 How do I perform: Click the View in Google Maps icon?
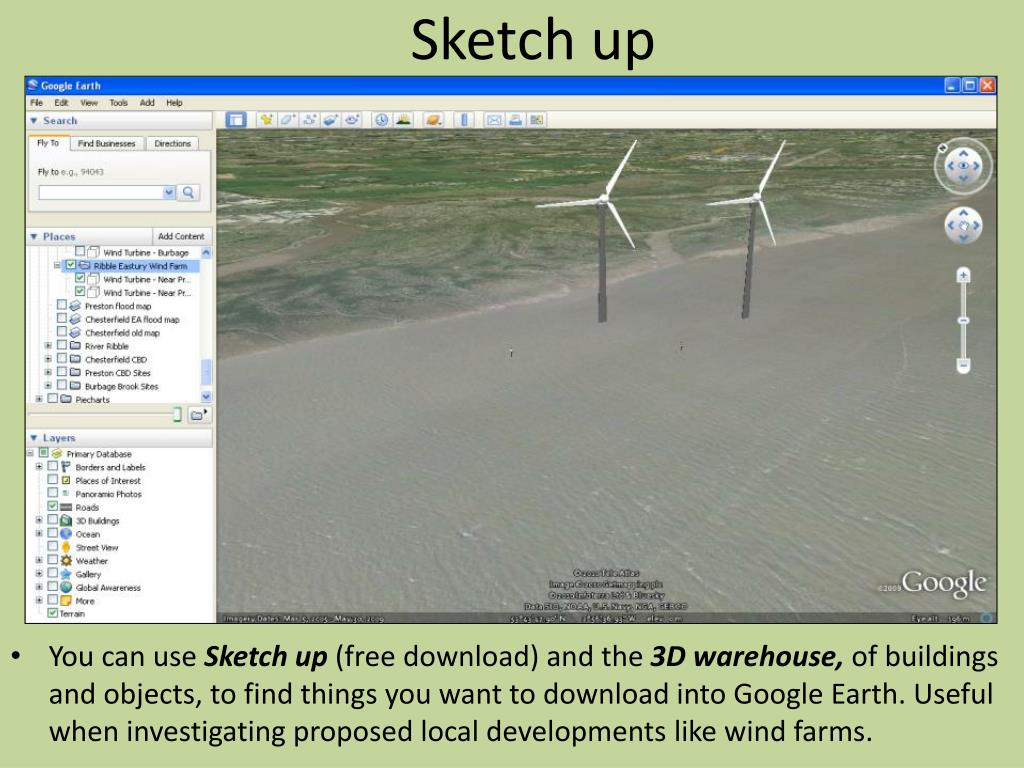tap(537, 120)
